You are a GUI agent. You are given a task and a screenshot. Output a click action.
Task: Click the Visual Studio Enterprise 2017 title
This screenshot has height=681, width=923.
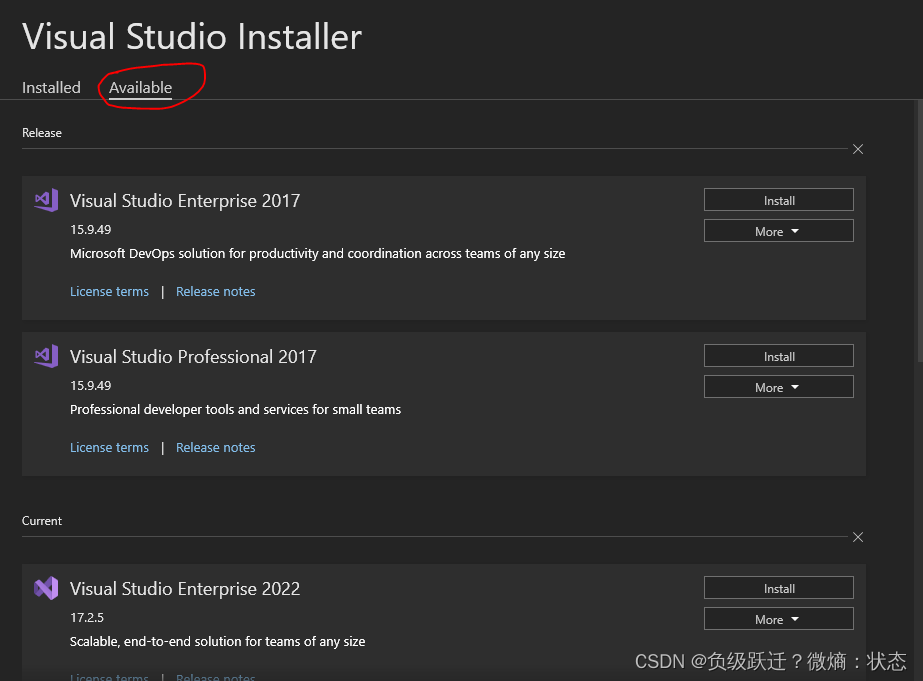point(185,201)
